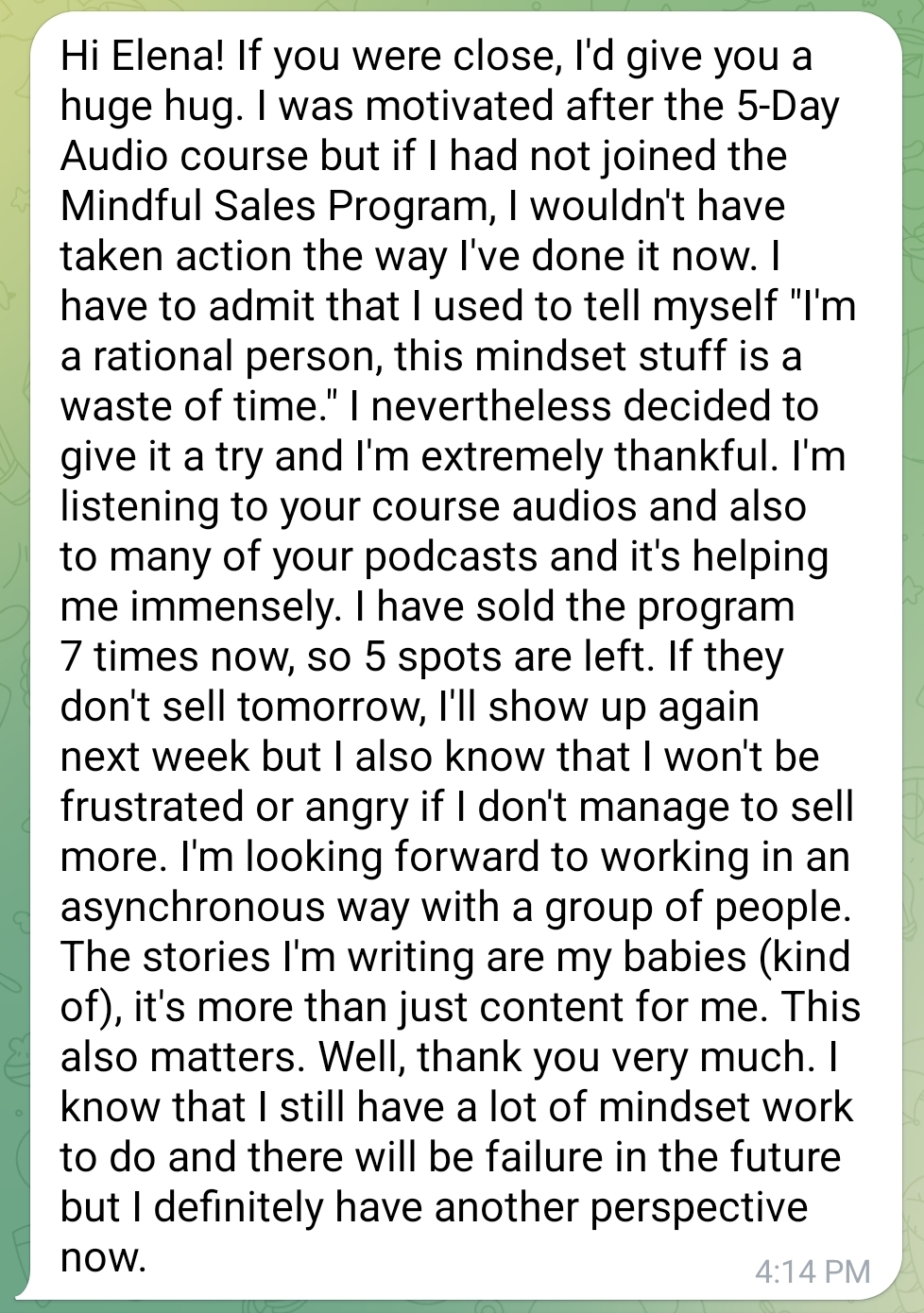Click the 4:14 PM message timestamp
Viewport: 924px width, 1313px height.
[x=813, y=1270]
